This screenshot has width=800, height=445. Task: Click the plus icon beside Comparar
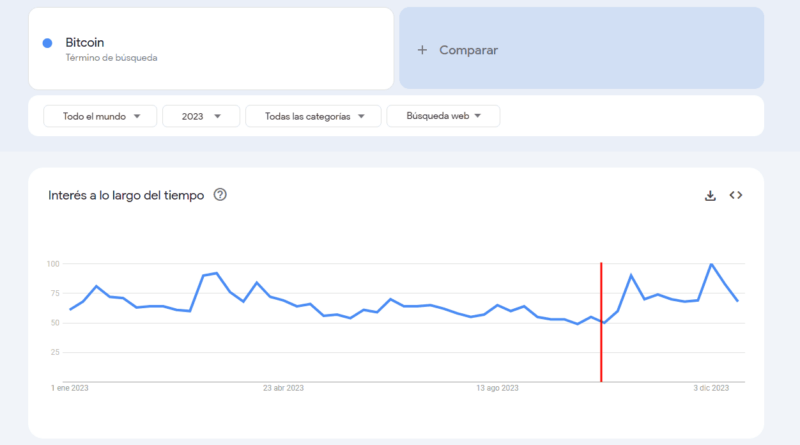point(422,50)
